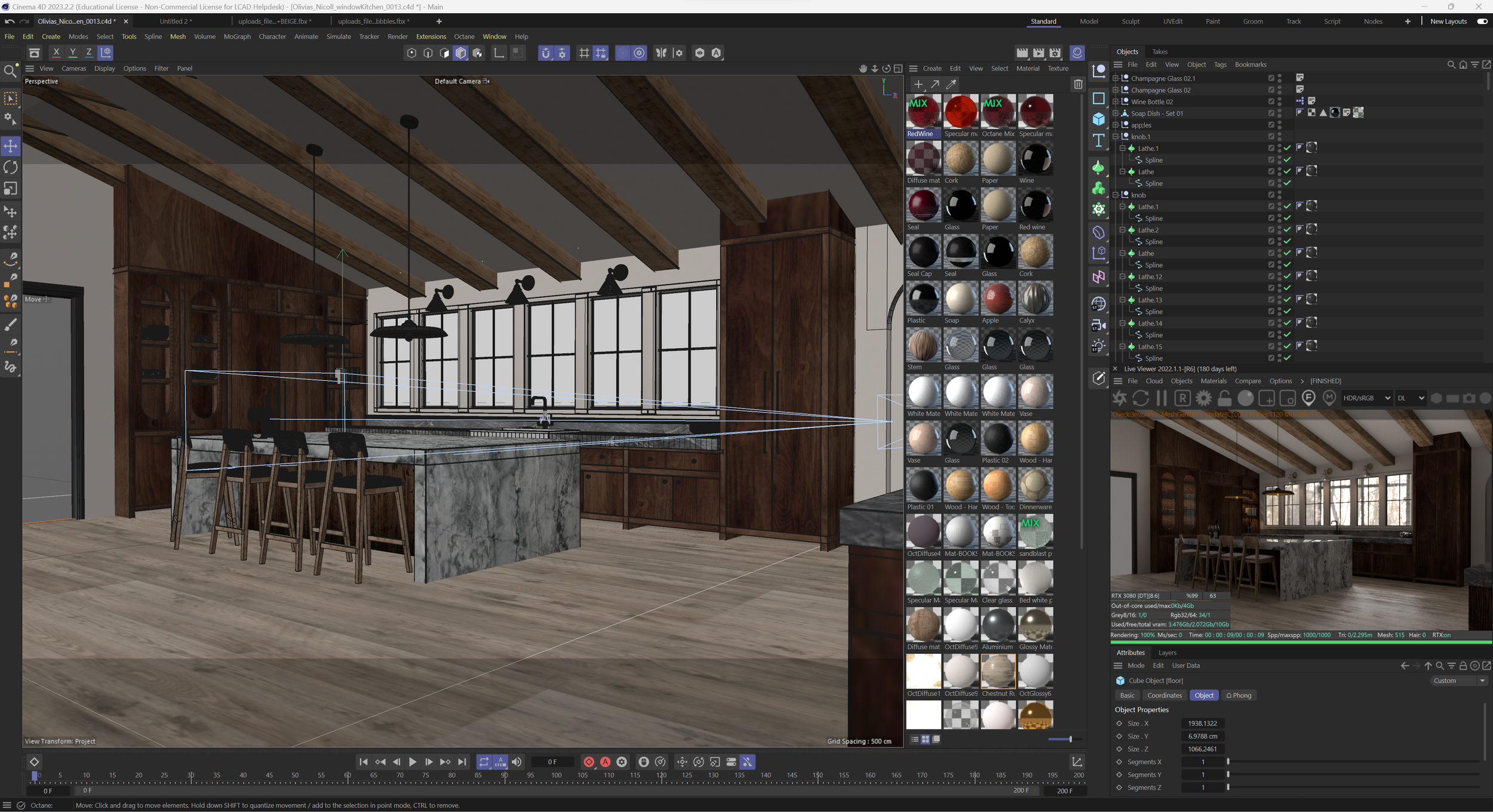Collapse the knob.1 object group
This screenshot has height=812, width=1493.
(1116, 137)
